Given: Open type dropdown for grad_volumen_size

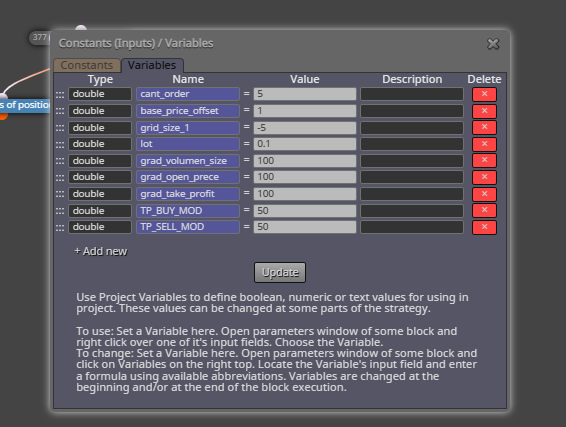Looking at the screenshot, I should pos(100,161).
